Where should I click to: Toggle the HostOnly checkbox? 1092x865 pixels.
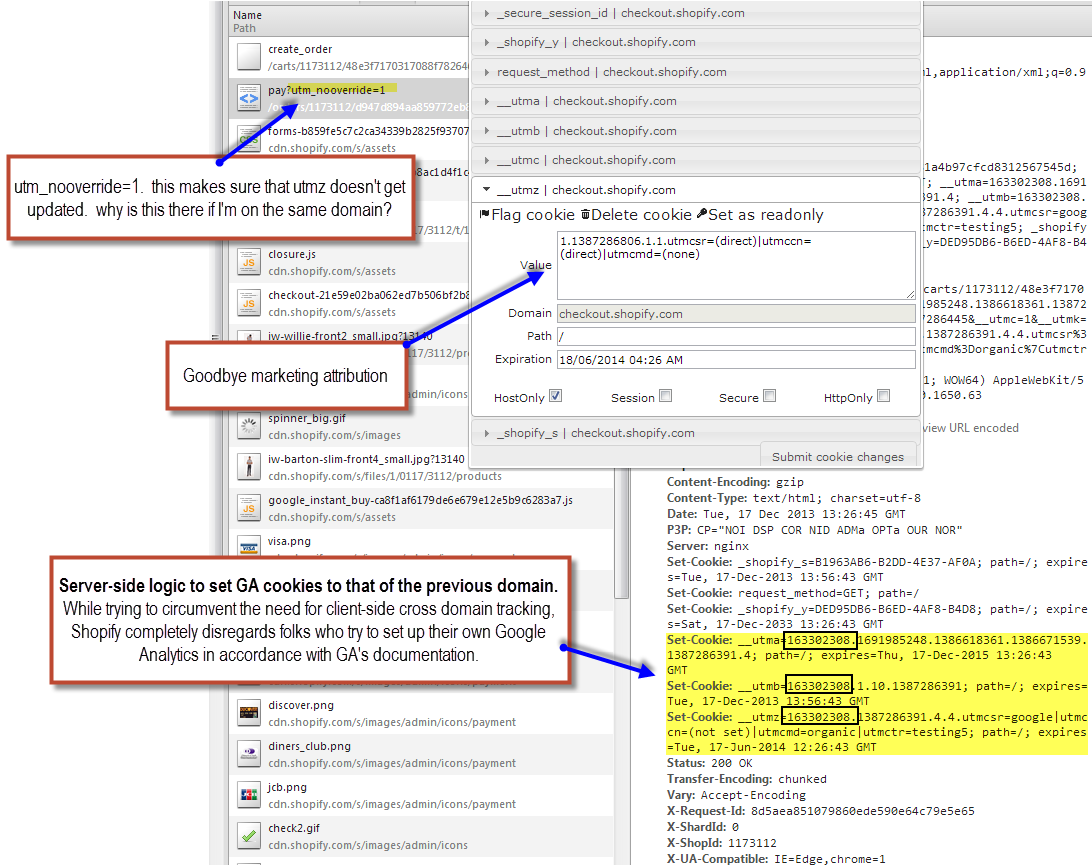pos(555,396)
